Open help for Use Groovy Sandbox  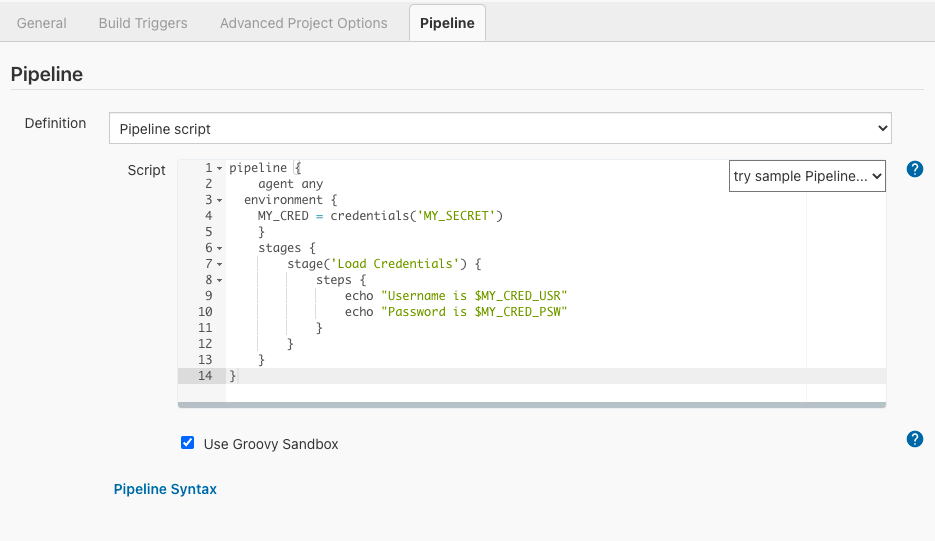[914, 439]
